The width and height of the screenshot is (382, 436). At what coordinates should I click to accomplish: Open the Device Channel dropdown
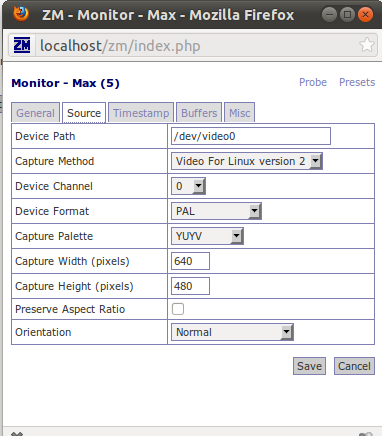coord(188,186)
